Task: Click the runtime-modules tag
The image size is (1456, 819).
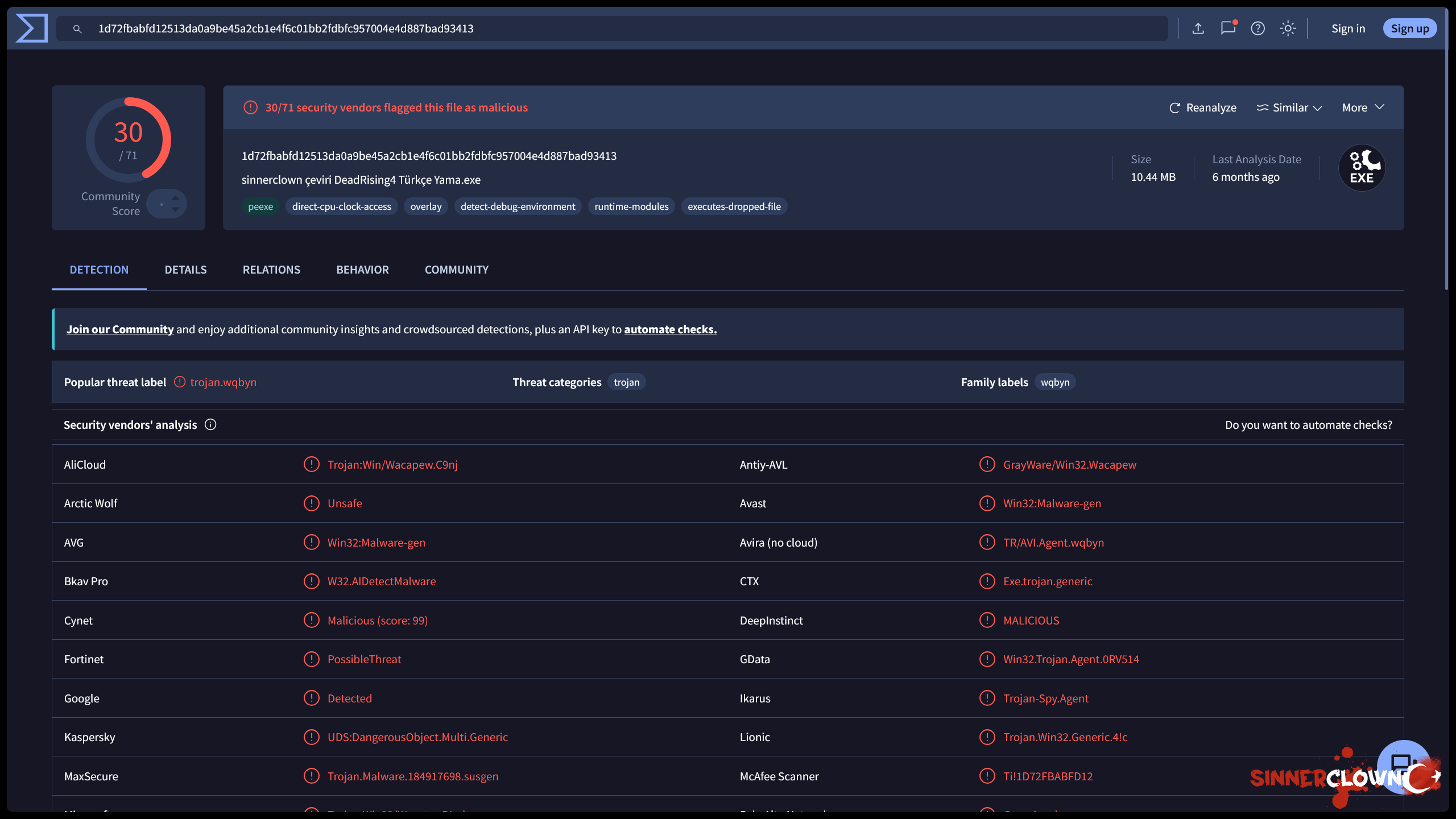Action: [631, 206]
